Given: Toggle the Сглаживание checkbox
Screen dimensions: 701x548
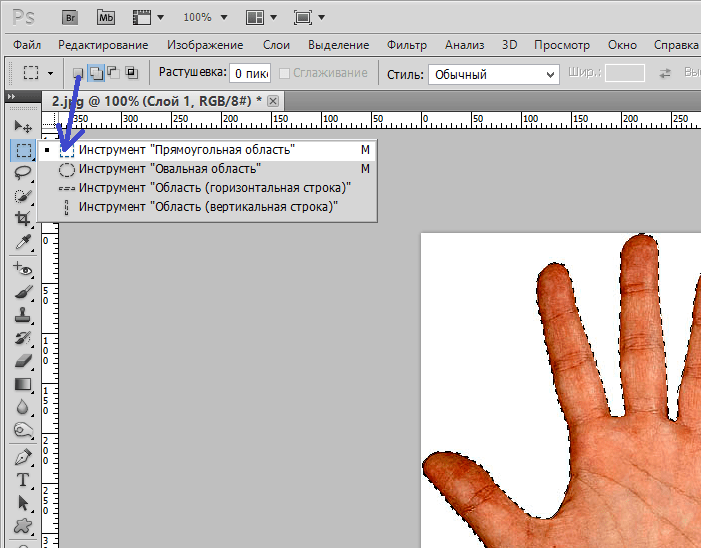Looking at the screenshot, I should [284, 73].
